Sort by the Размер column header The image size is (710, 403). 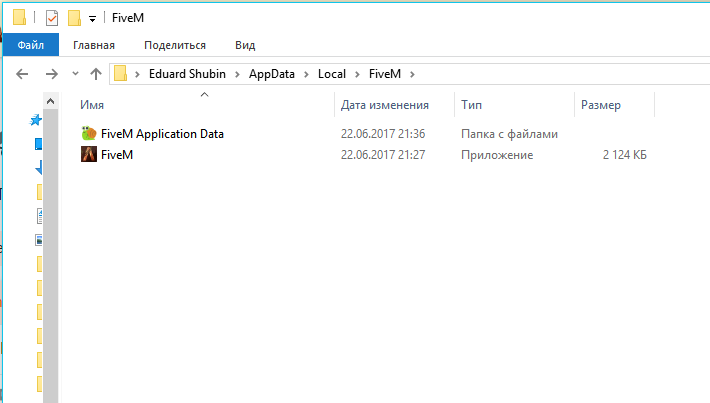click(x=601, y=105)
